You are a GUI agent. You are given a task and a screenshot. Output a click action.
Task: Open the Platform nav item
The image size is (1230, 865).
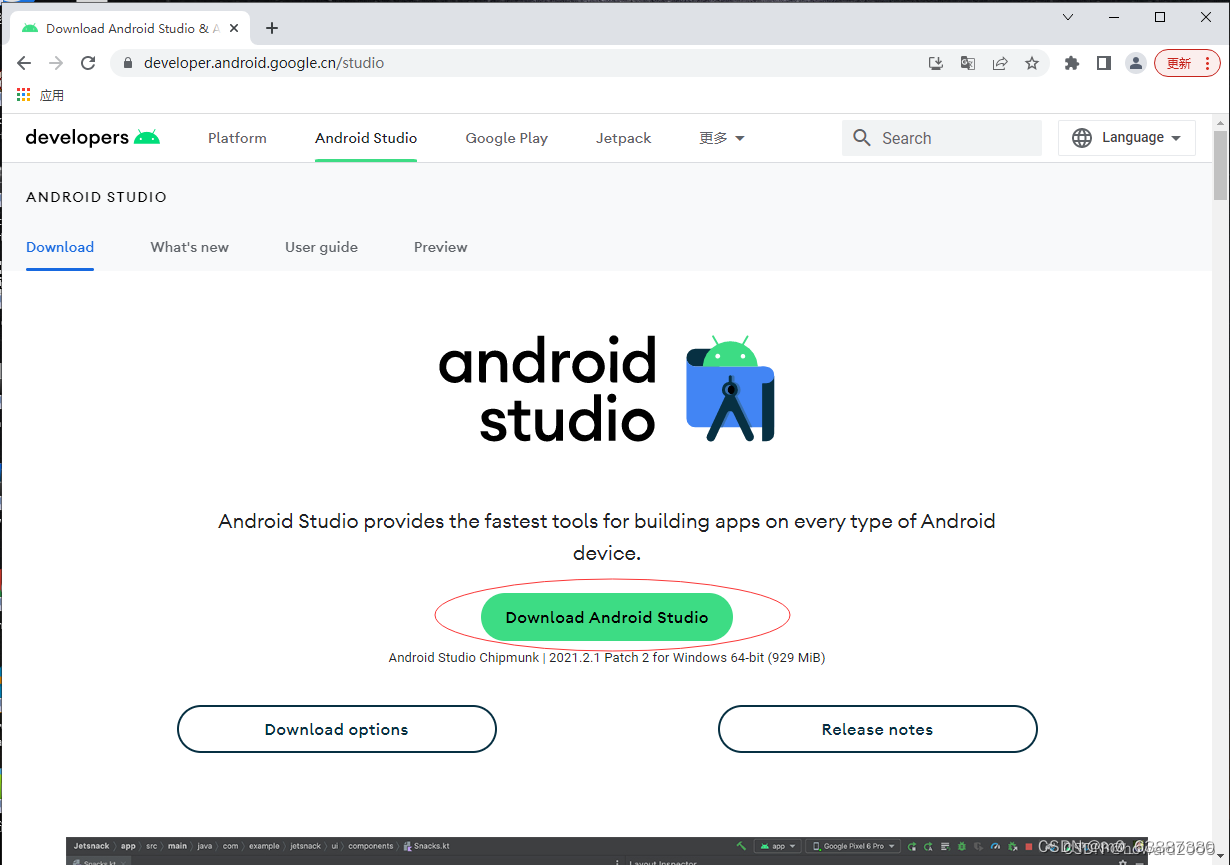point(237,138)
